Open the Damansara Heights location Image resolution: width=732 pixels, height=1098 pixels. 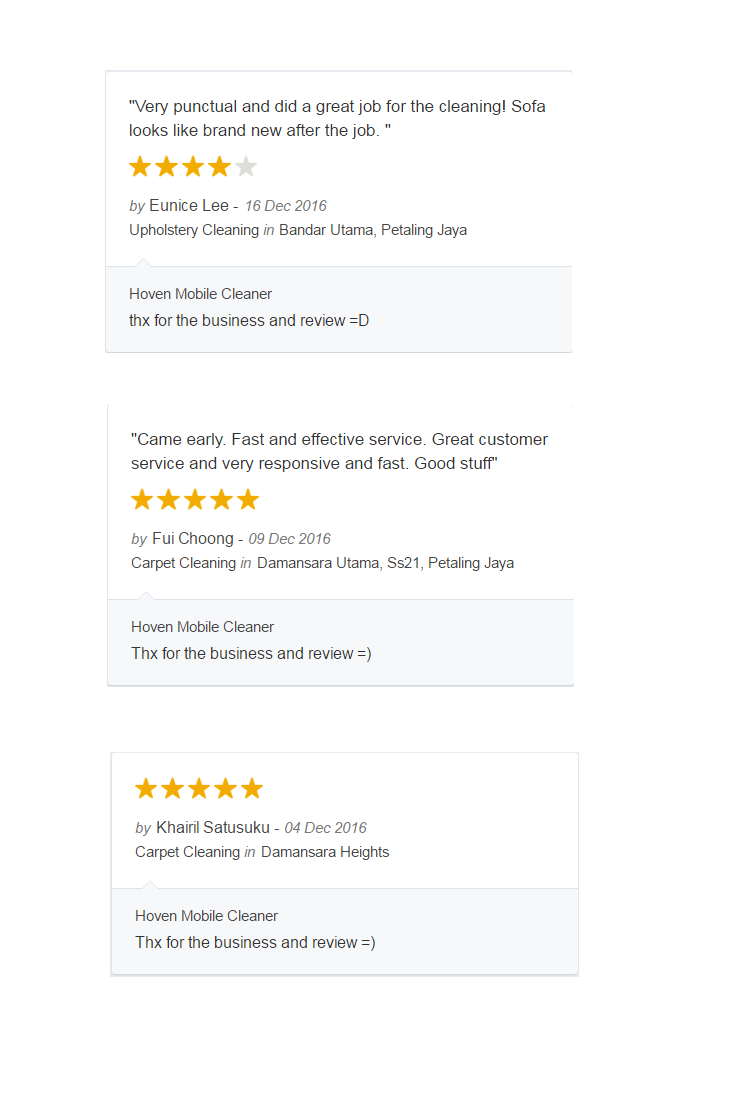coord(325,852)
